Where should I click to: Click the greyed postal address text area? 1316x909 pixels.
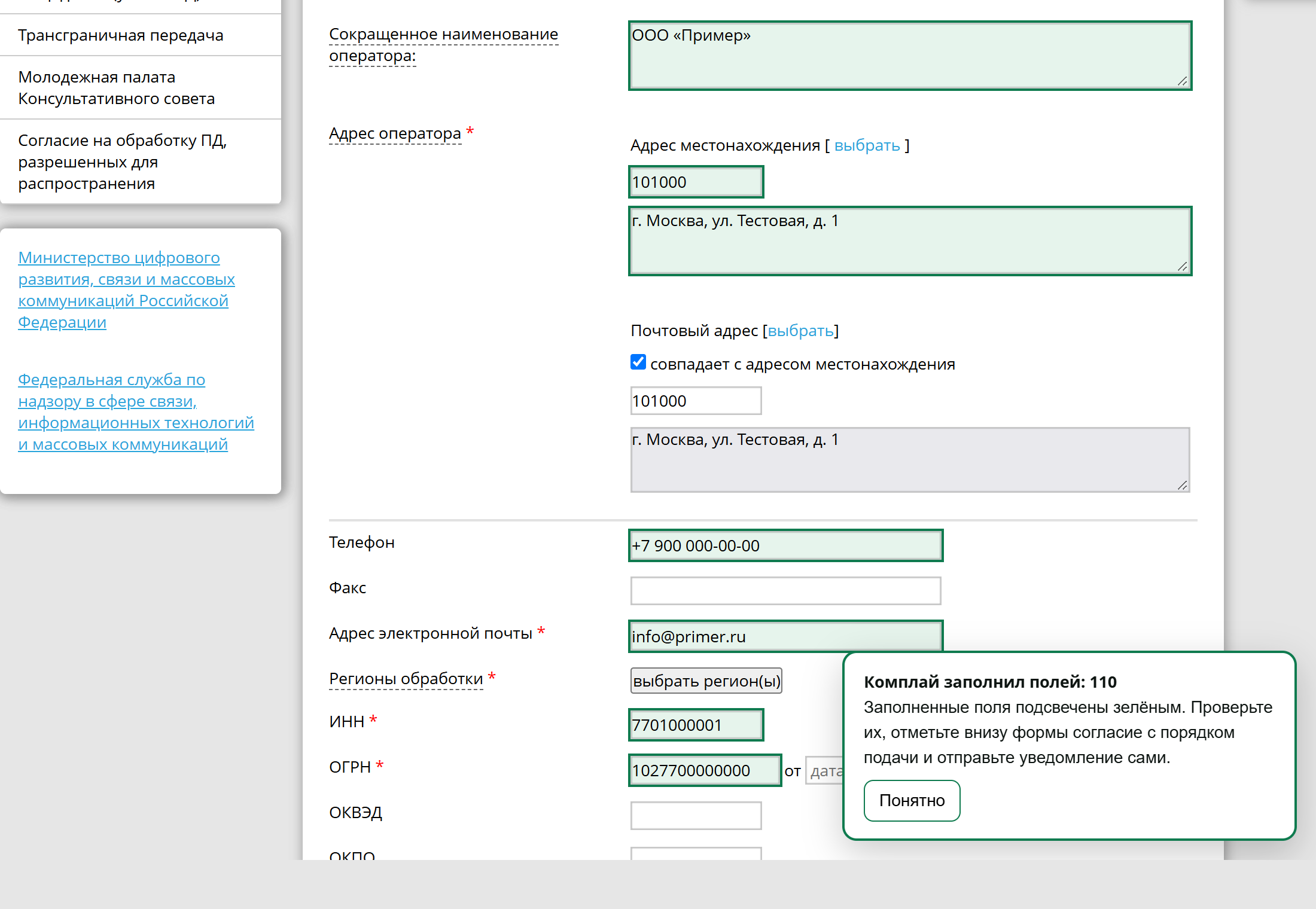(x=910, y=460)
